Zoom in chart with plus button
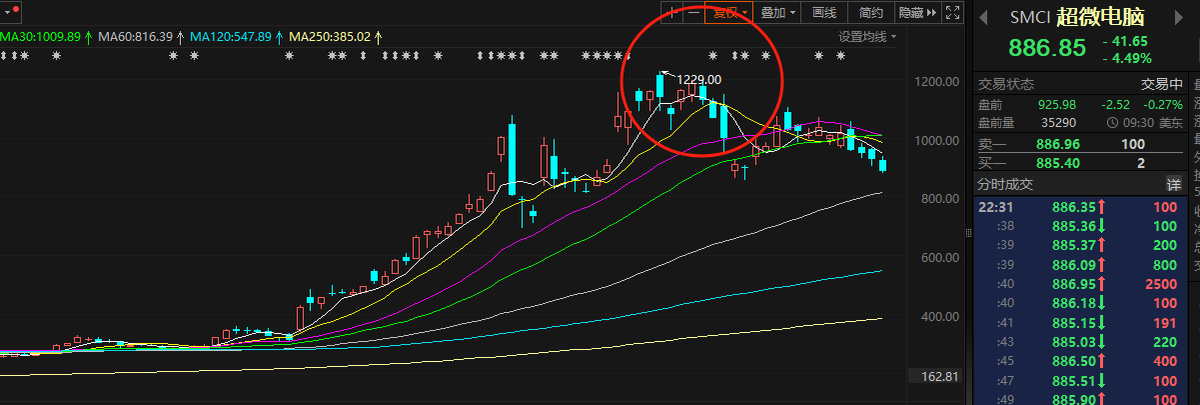Screen dimensions: 1200x405 coord(674,13)
